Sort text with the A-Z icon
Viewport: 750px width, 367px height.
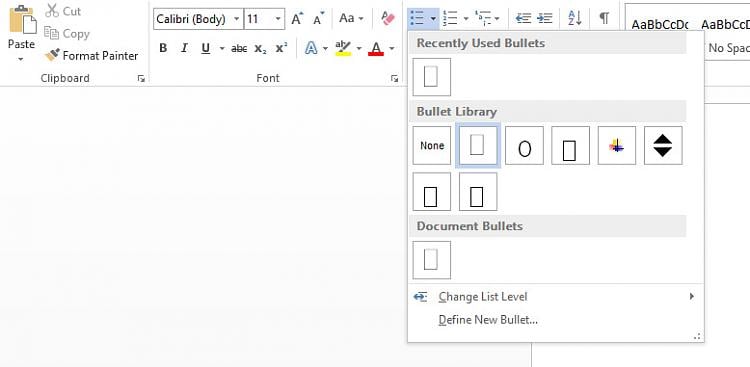(x=575, y=18)
